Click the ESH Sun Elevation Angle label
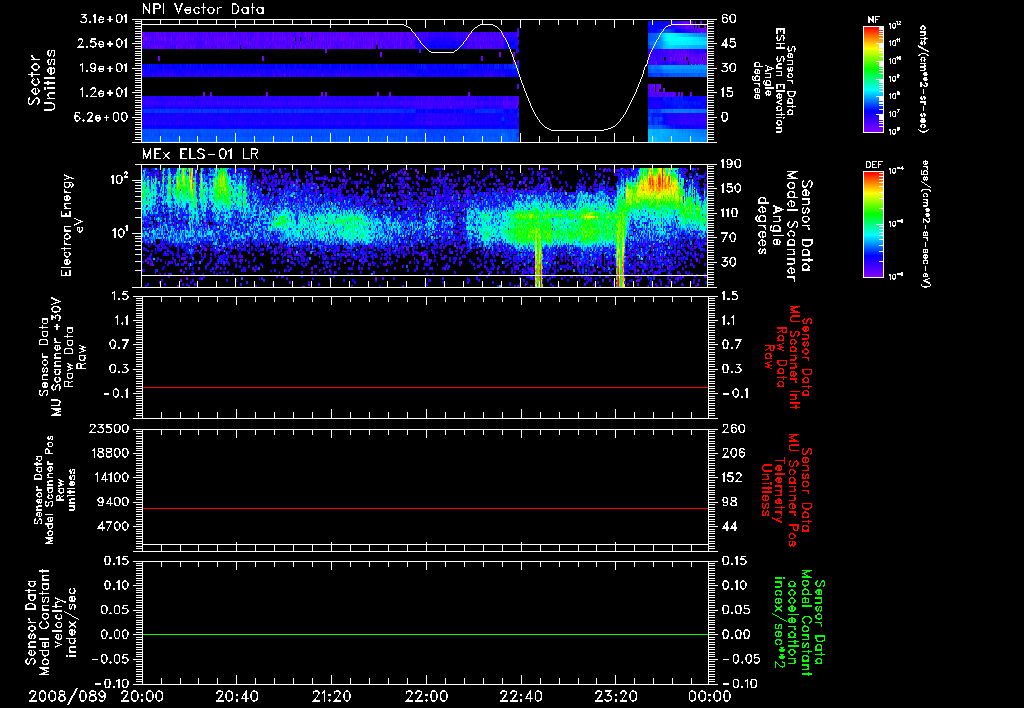The width and height of the screenshot is (1024, 708). [x=776, y=80]
